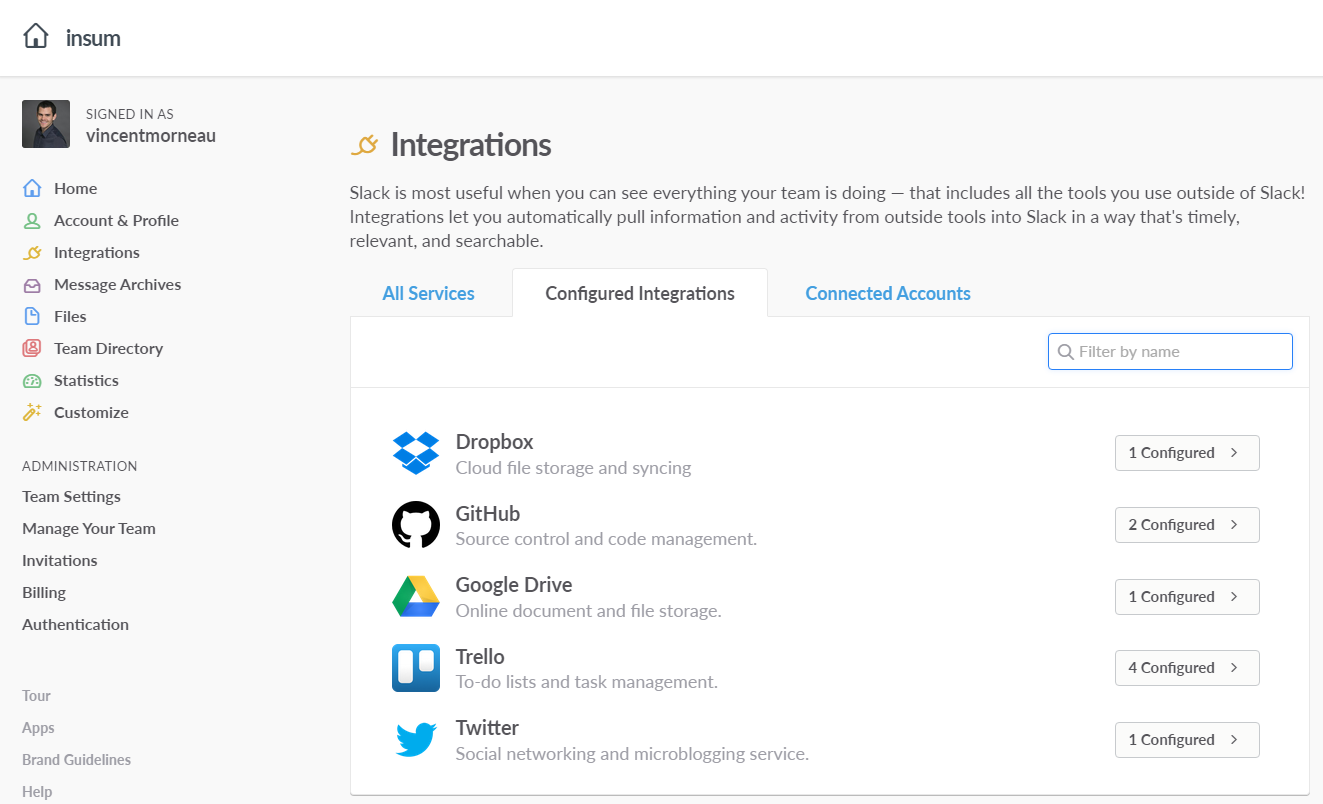Click the Integrations plug icon in sidebar
Viewport: 1323px width, 804px height.
pyautogui.click(x=33, y=252)
